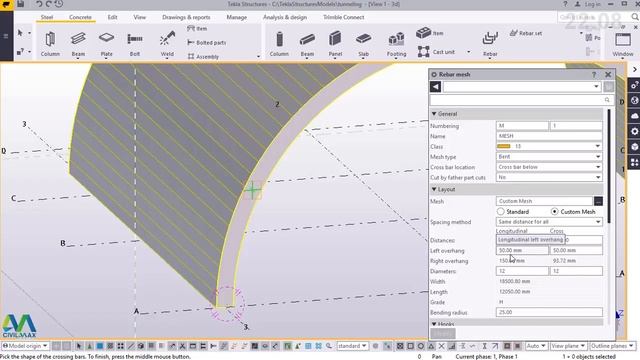640x360 pixels.
Task: Select the steel Plate tool
Action: 107,44
